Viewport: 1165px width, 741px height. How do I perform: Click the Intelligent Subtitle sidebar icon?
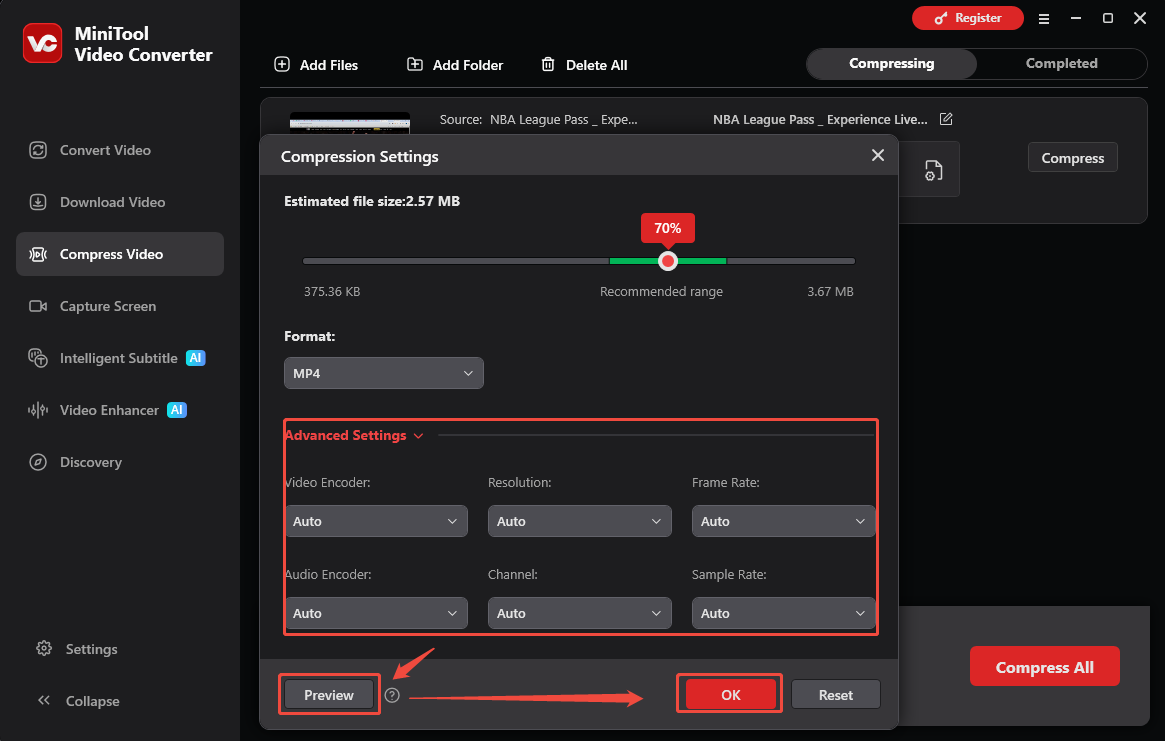click(x=38, y=358)
